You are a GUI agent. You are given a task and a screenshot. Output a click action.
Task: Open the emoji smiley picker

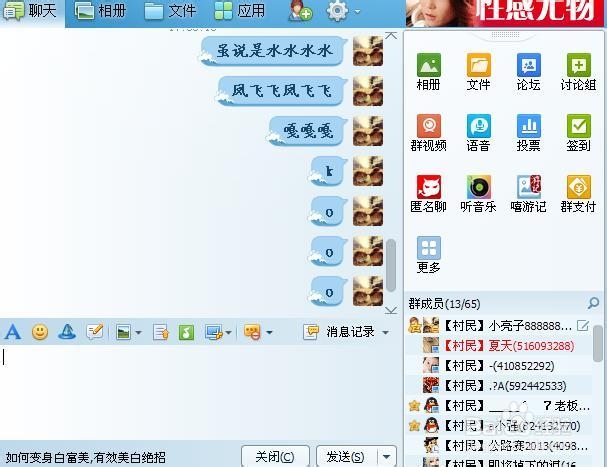[40, 332]
